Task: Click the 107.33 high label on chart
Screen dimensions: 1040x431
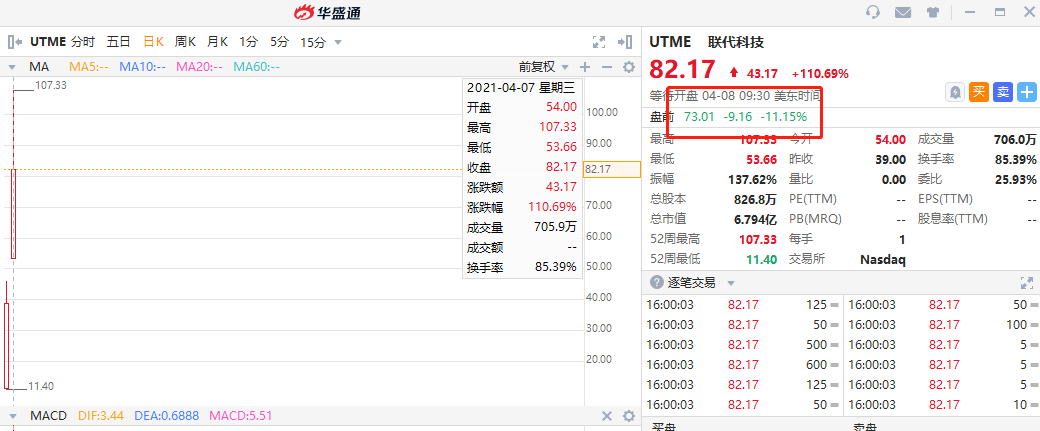Action: coord(51,85)
